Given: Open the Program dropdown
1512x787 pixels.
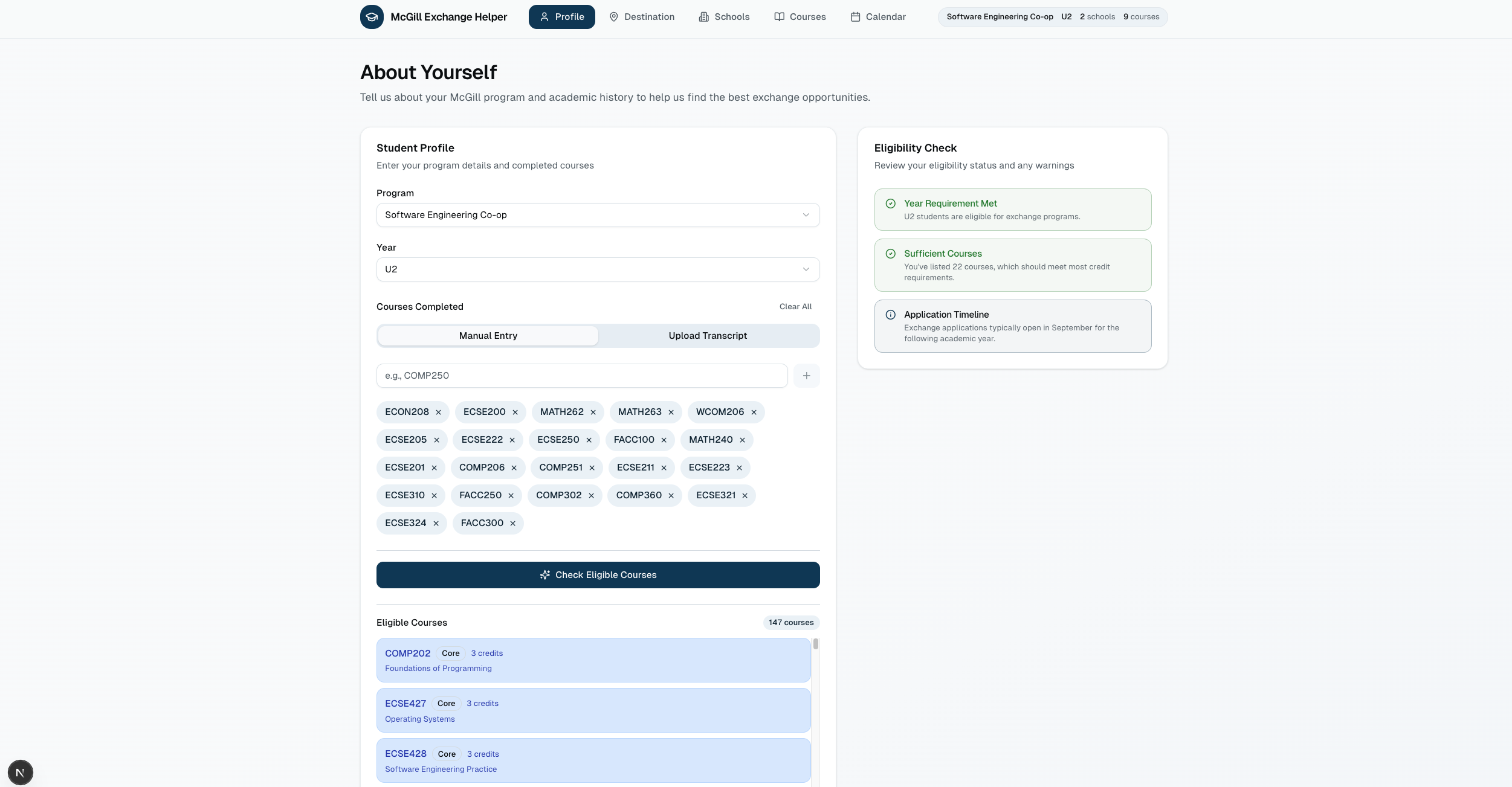Looking at the screenshot, I should click(598, 215).
